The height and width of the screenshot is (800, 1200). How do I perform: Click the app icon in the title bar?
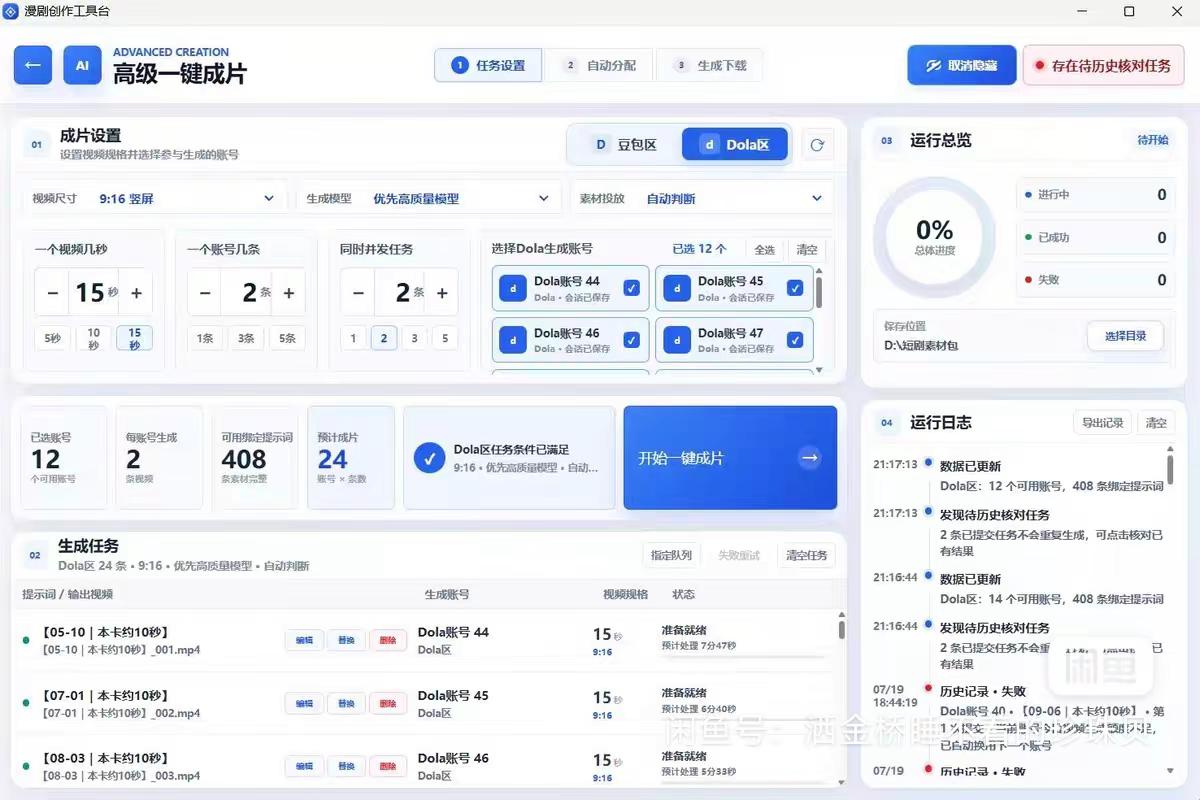pos(11,11)
